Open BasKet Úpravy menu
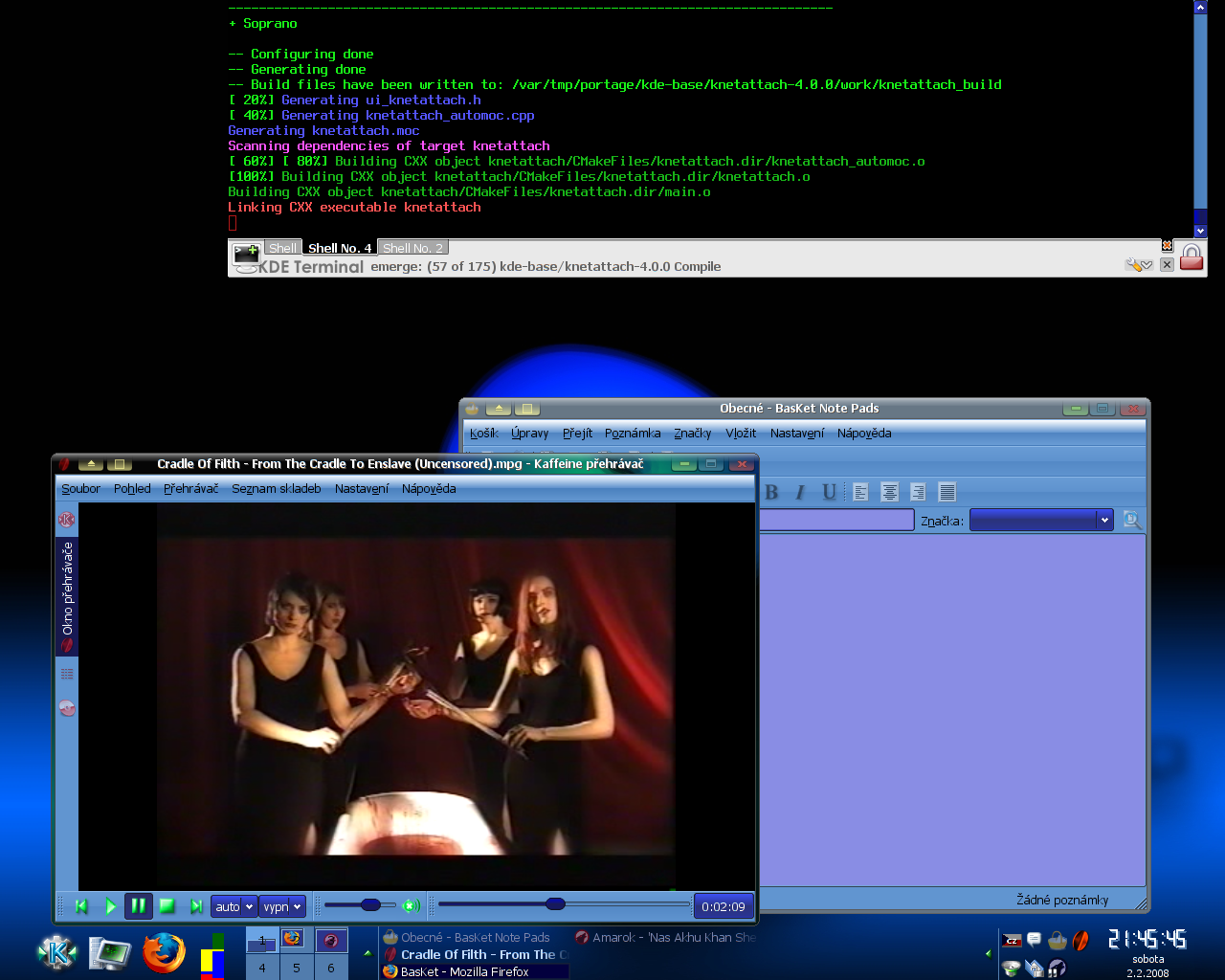The width and height of the screenshot is (1225, 980). point(530,433)
